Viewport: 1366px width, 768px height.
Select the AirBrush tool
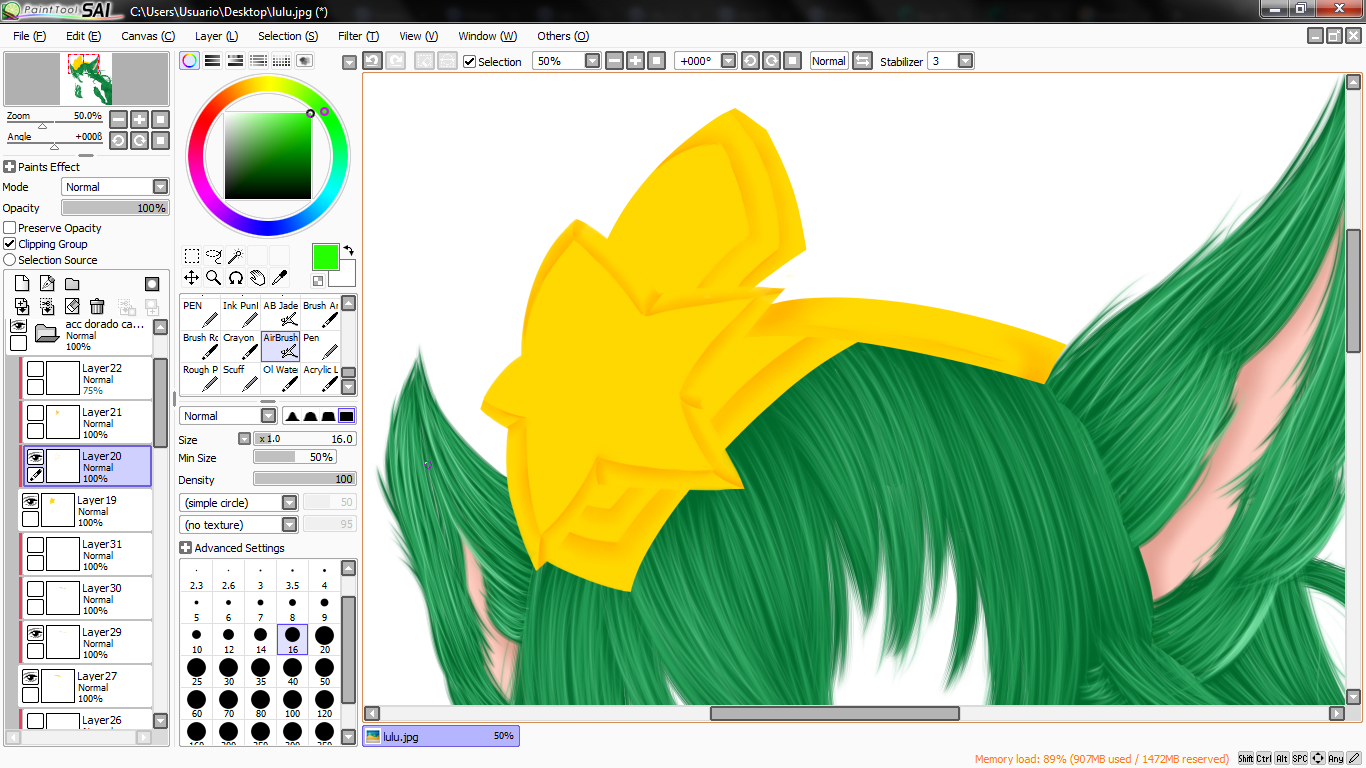point(281,346)
